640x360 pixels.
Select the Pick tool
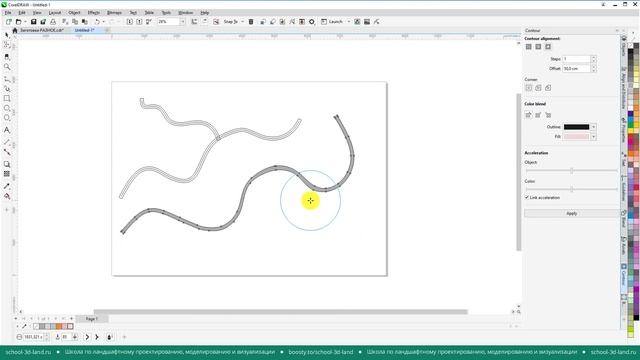pos(7,35)
